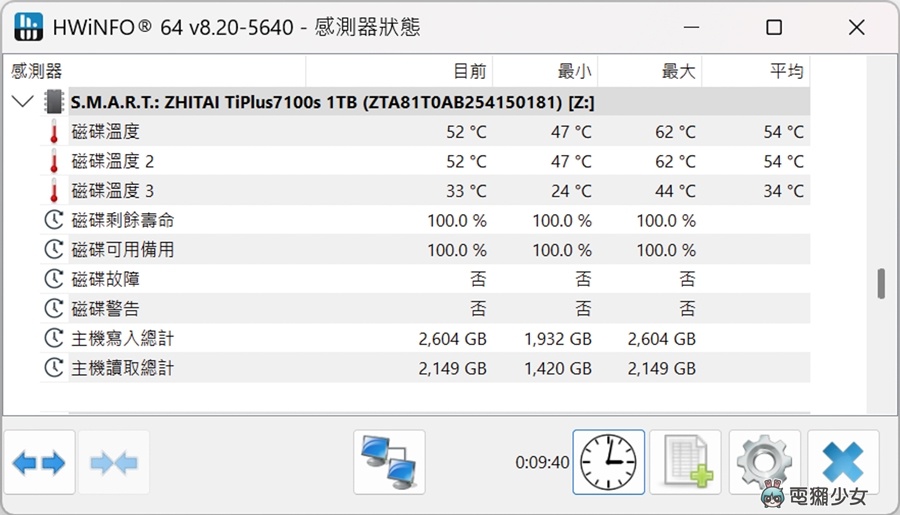Select the 磁碟溫度 row label
The image size is (900, 515).
[106, 131]
